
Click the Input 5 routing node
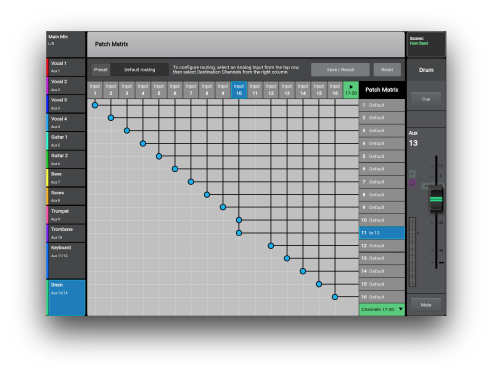pyautogui.click(x=159, y=156)
